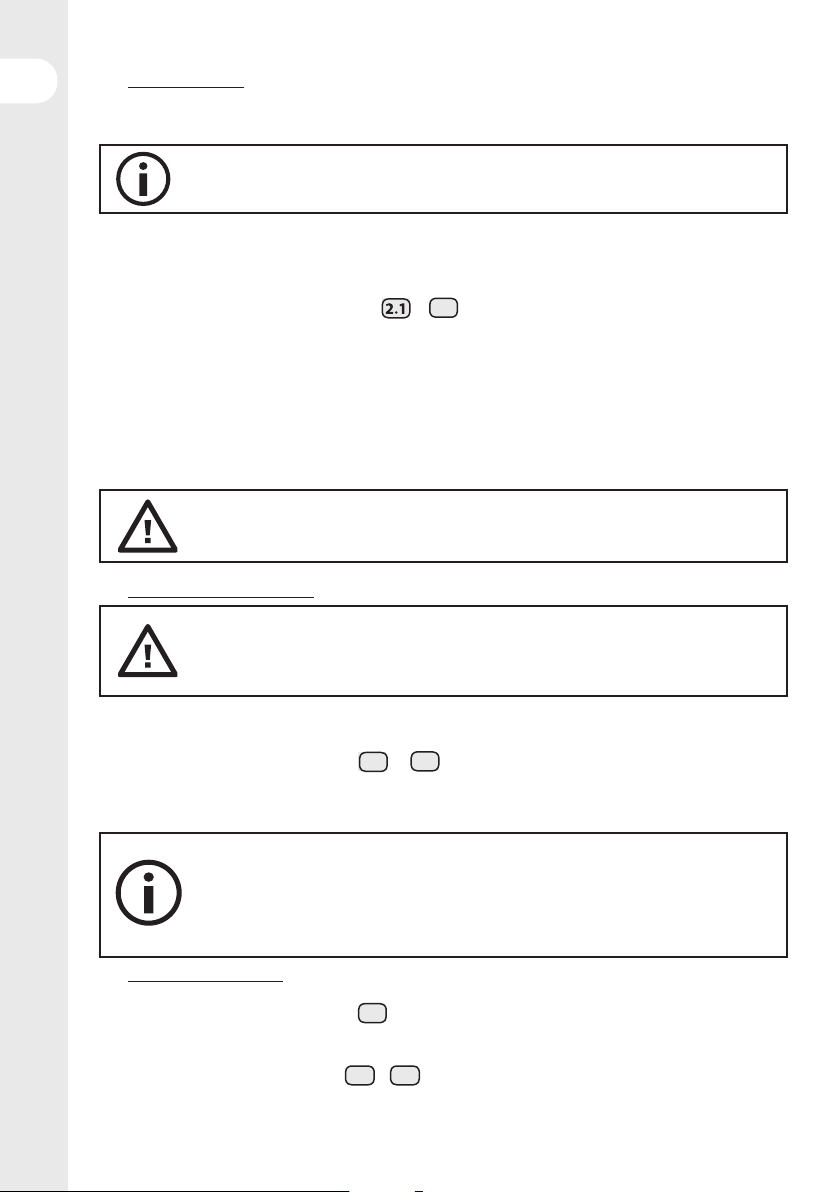Click the underlined heading below the tall info box
This screenshot has height=1192, width=840.
click(x=205, y=981)
